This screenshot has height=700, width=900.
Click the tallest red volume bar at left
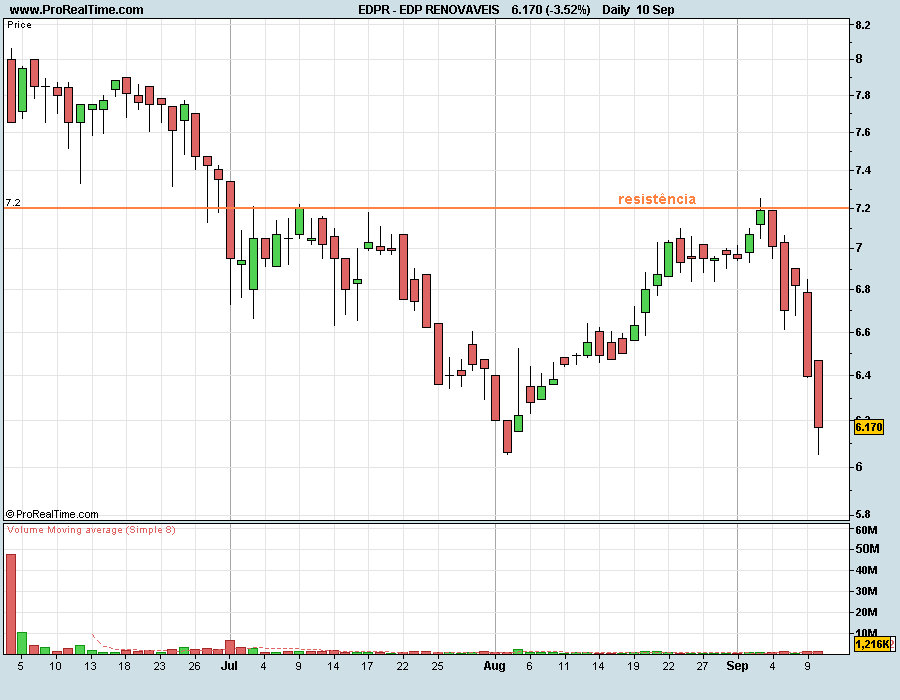(11, 604)
